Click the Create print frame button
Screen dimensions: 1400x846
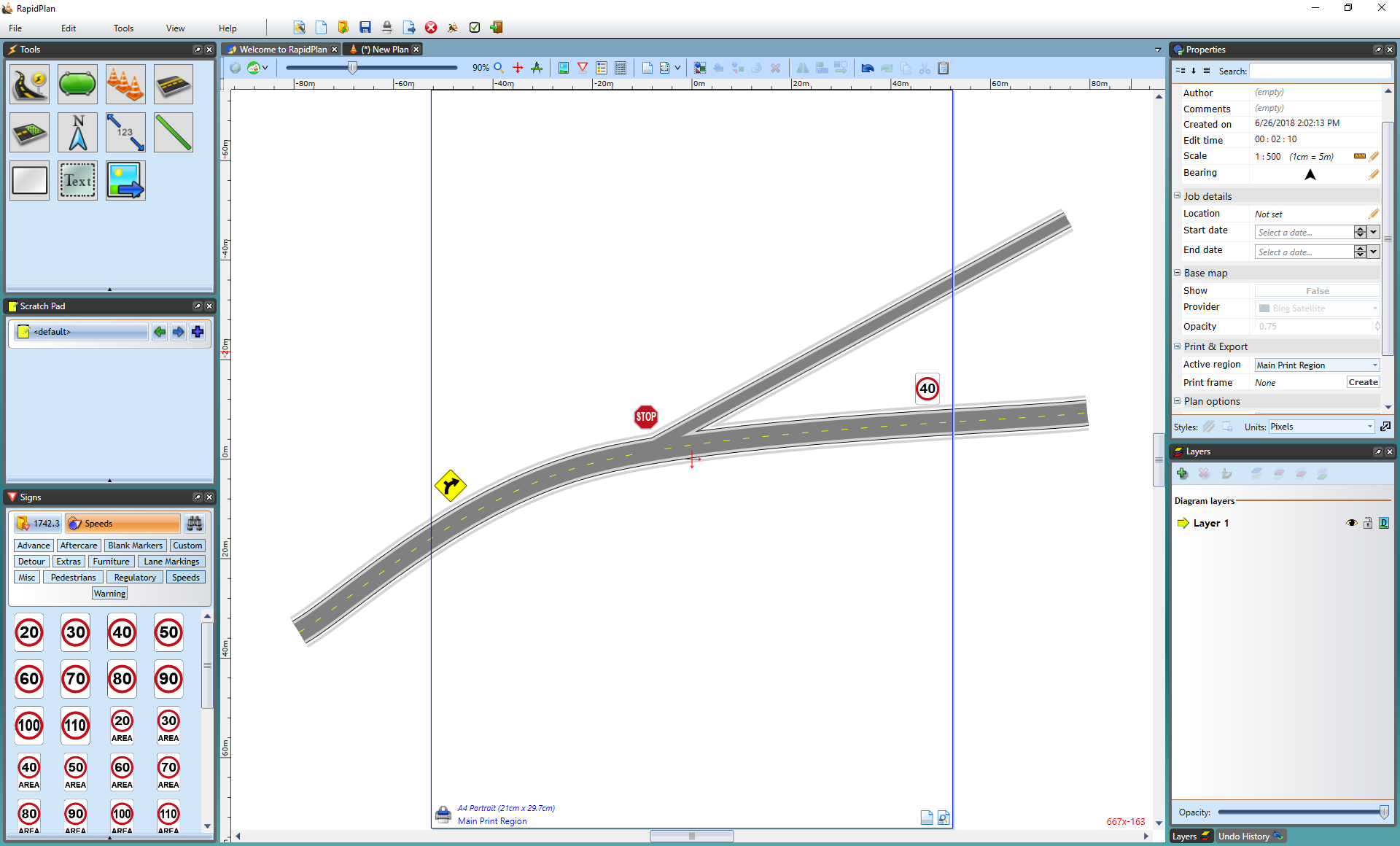tap(1363, 382)
